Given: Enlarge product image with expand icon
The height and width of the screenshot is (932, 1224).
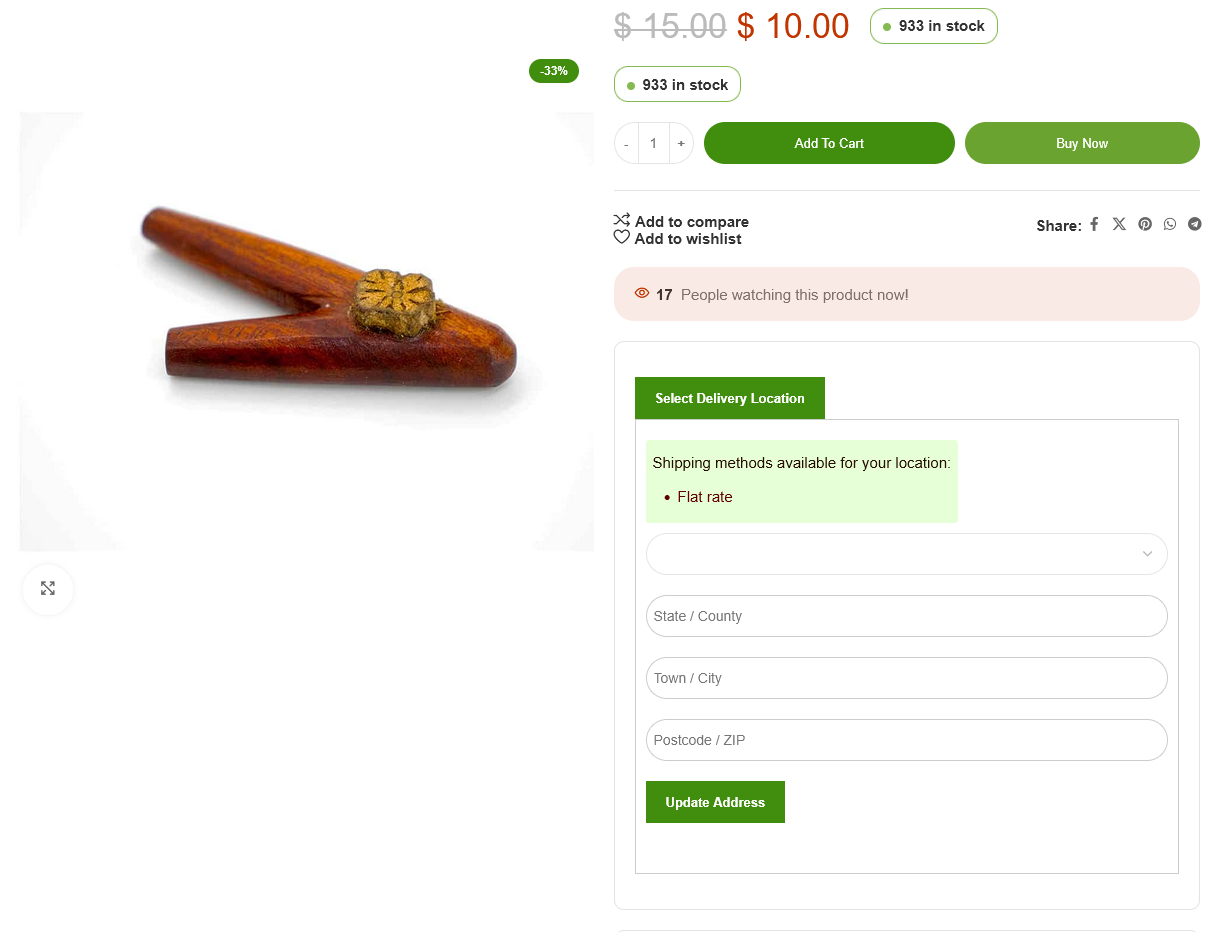Looking at the screenshot, I should (48, 589).
